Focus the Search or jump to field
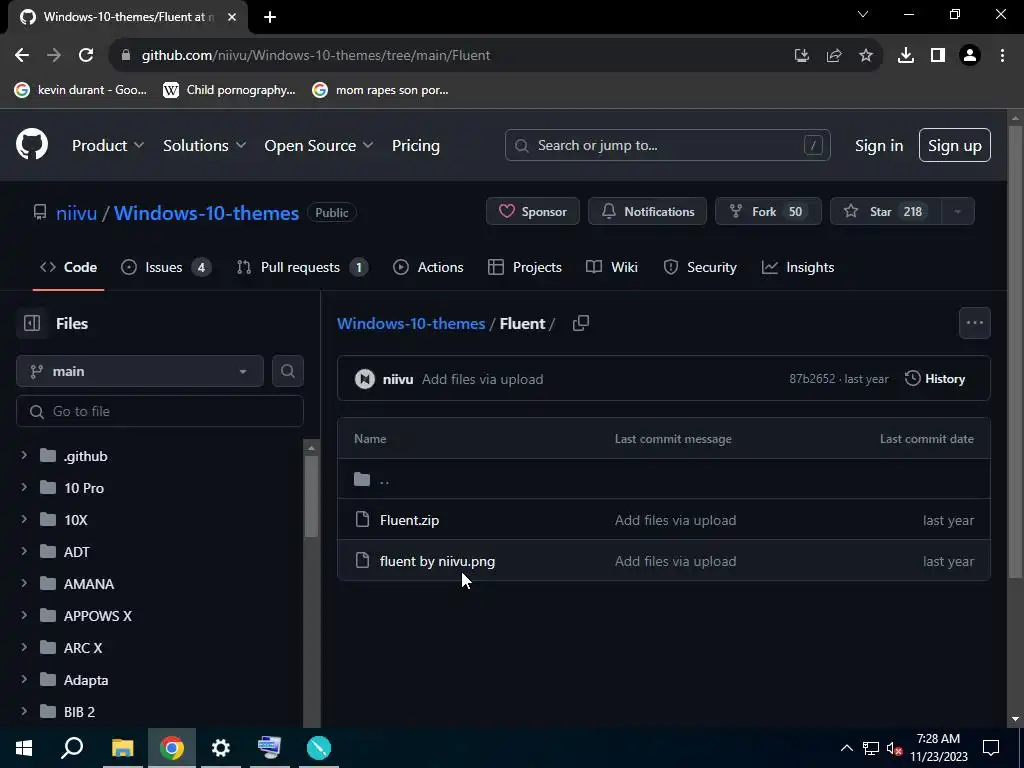 click(x=667, y=145)
